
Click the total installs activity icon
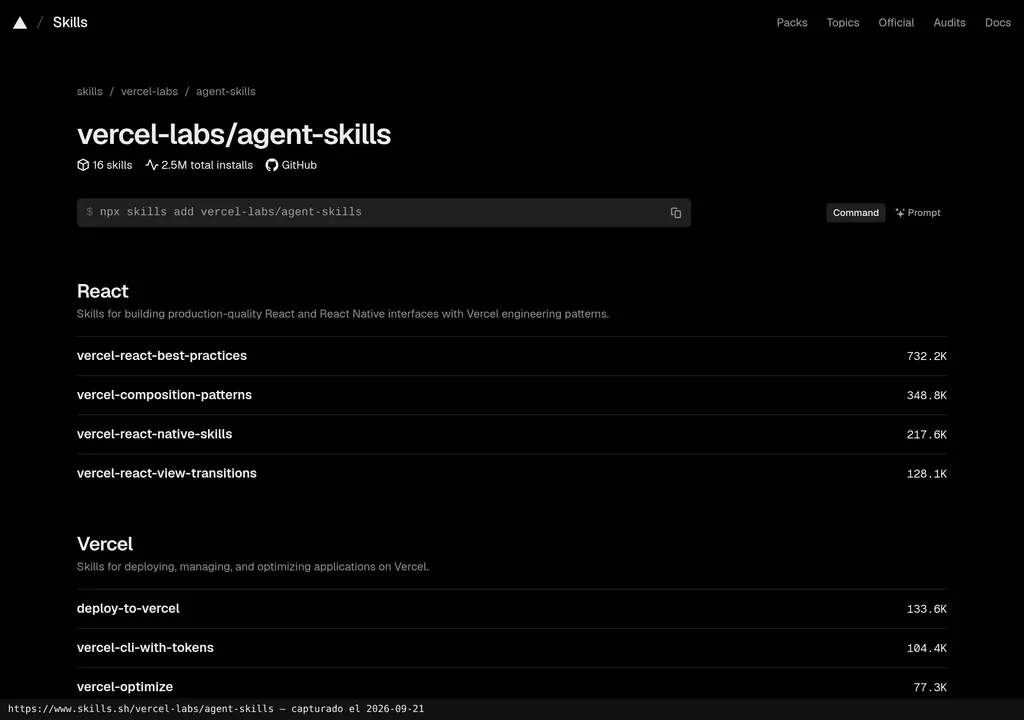coord(152,165)
